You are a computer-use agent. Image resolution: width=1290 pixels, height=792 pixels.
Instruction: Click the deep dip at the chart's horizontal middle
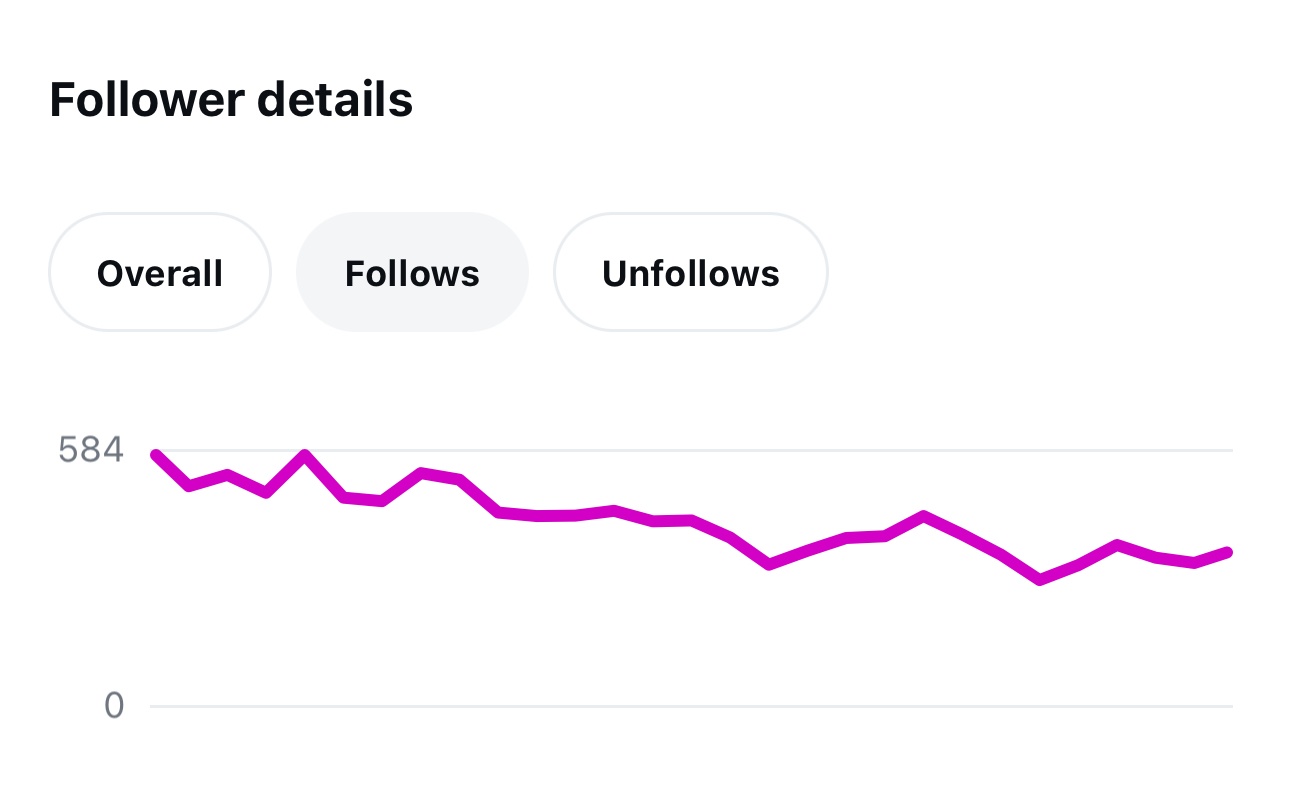pyautogui.click(x=768, y=565)
